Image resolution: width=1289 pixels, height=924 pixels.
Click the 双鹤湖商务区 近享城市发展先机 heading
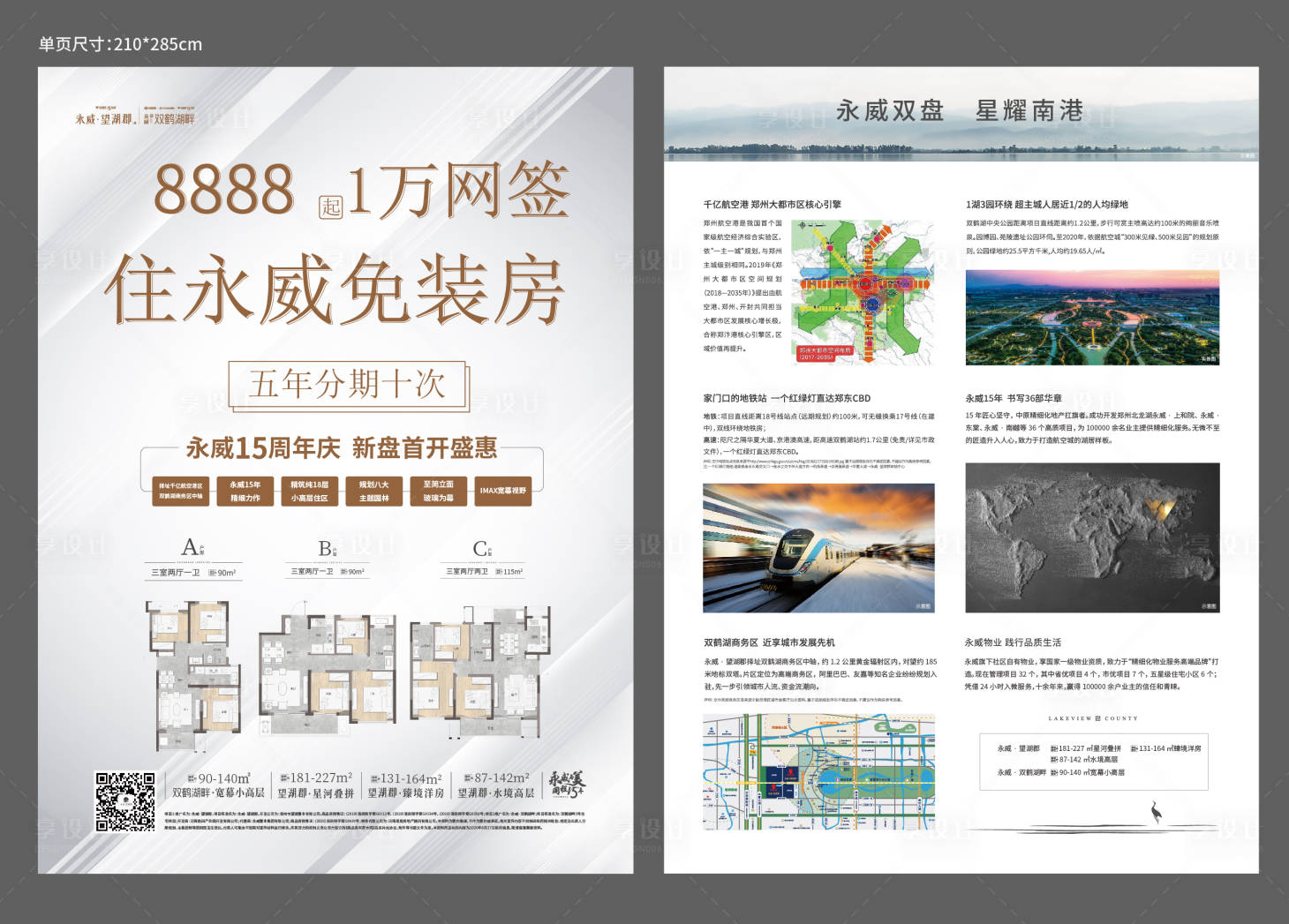tap(769, 642)
